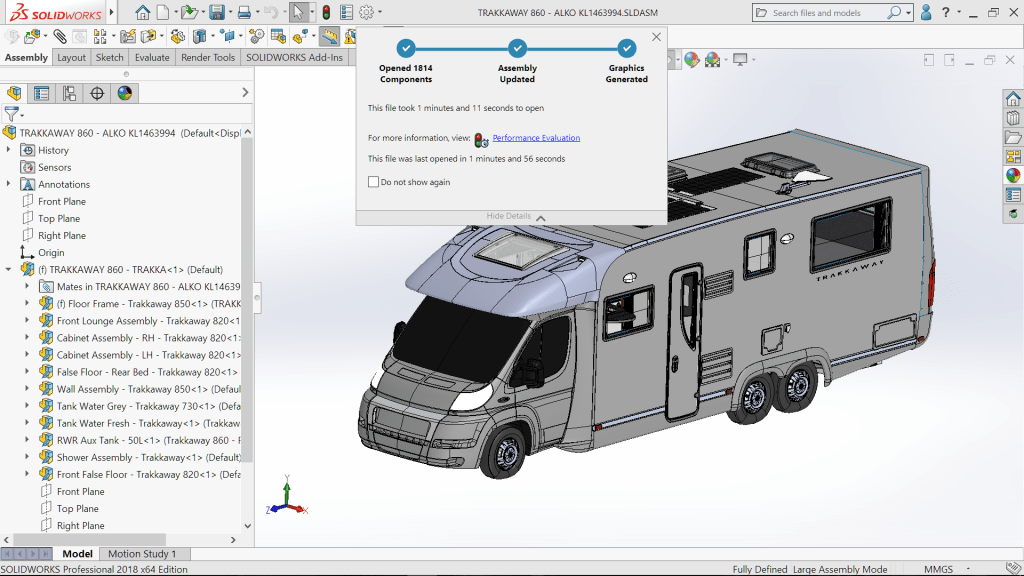Open Design Library in the task pane
This screenshot has width=1024, height=576.
[1013, 119]
